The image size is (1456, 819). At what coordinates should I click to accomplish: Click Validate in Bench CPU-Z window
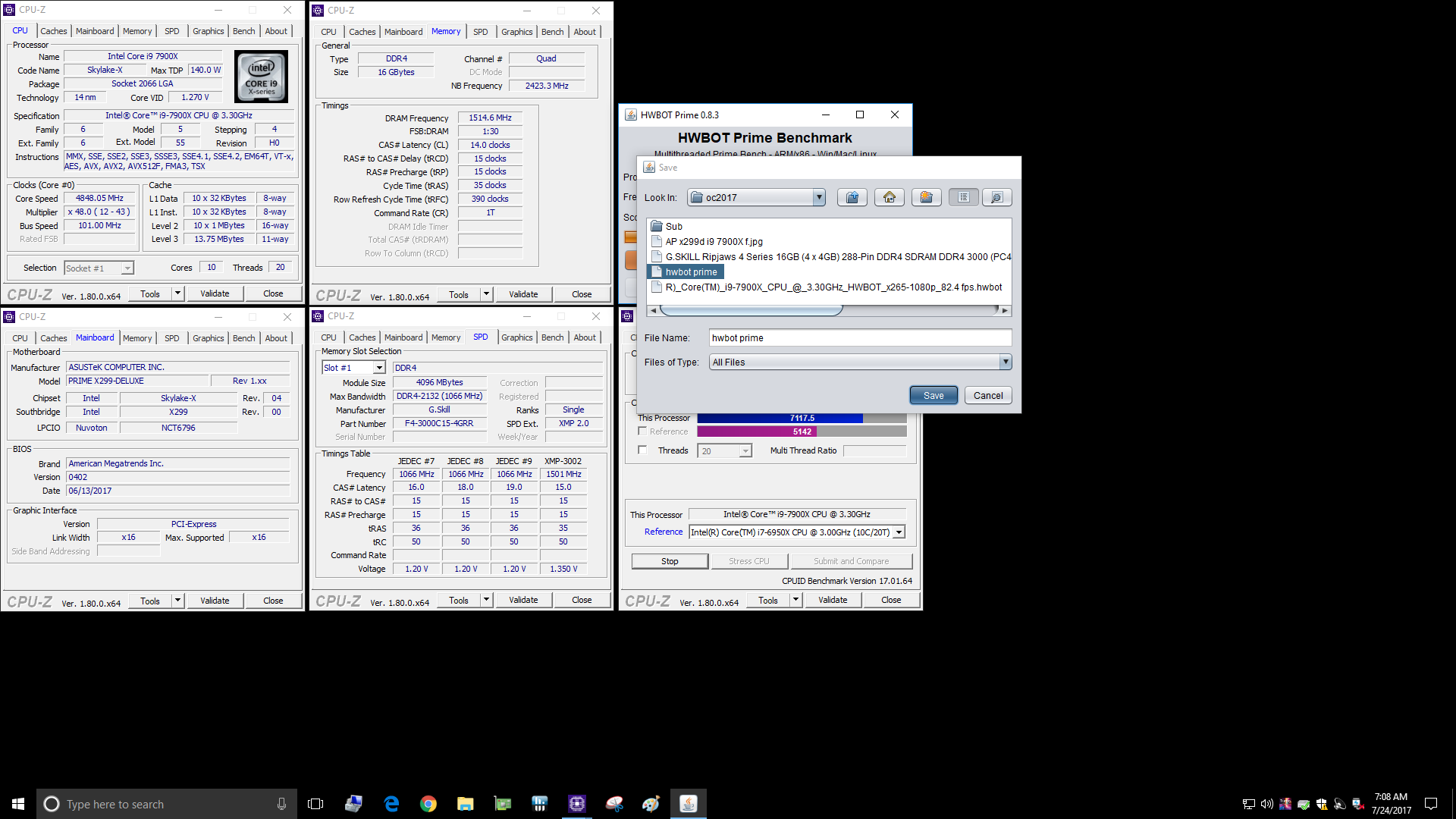[833, 600]
